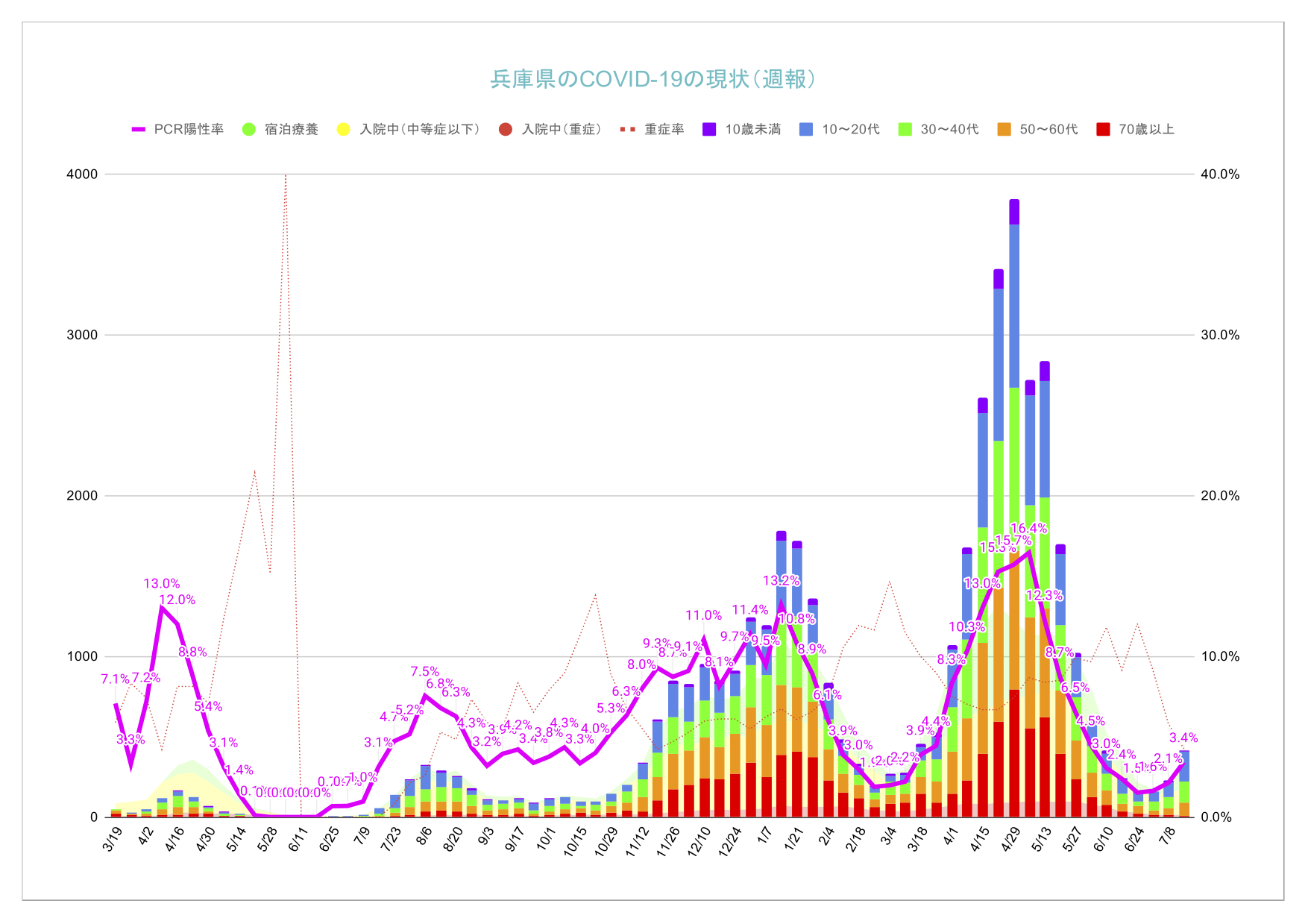The image size is (1308, 924).
Task: Click the 4000 left axis label
Action: pyautogui.click(x=82, y=174)
